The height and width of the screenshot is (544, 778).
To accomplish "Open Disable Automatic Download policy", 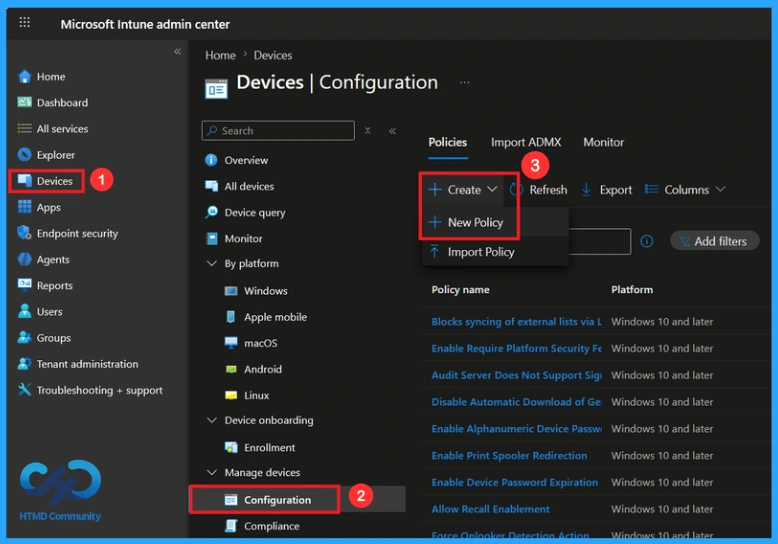I will pyautogui.click(x=516, y=402).
